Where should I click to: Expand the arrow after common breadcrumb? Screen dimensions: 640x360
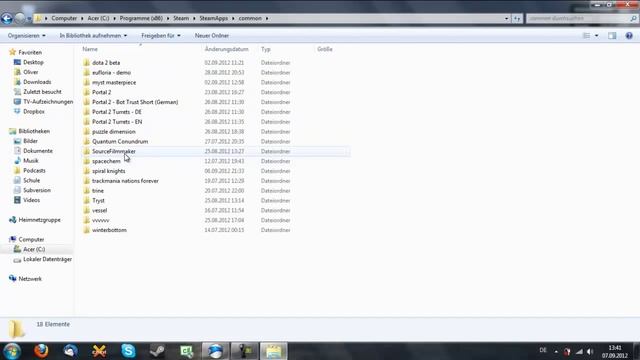(267, 18)
